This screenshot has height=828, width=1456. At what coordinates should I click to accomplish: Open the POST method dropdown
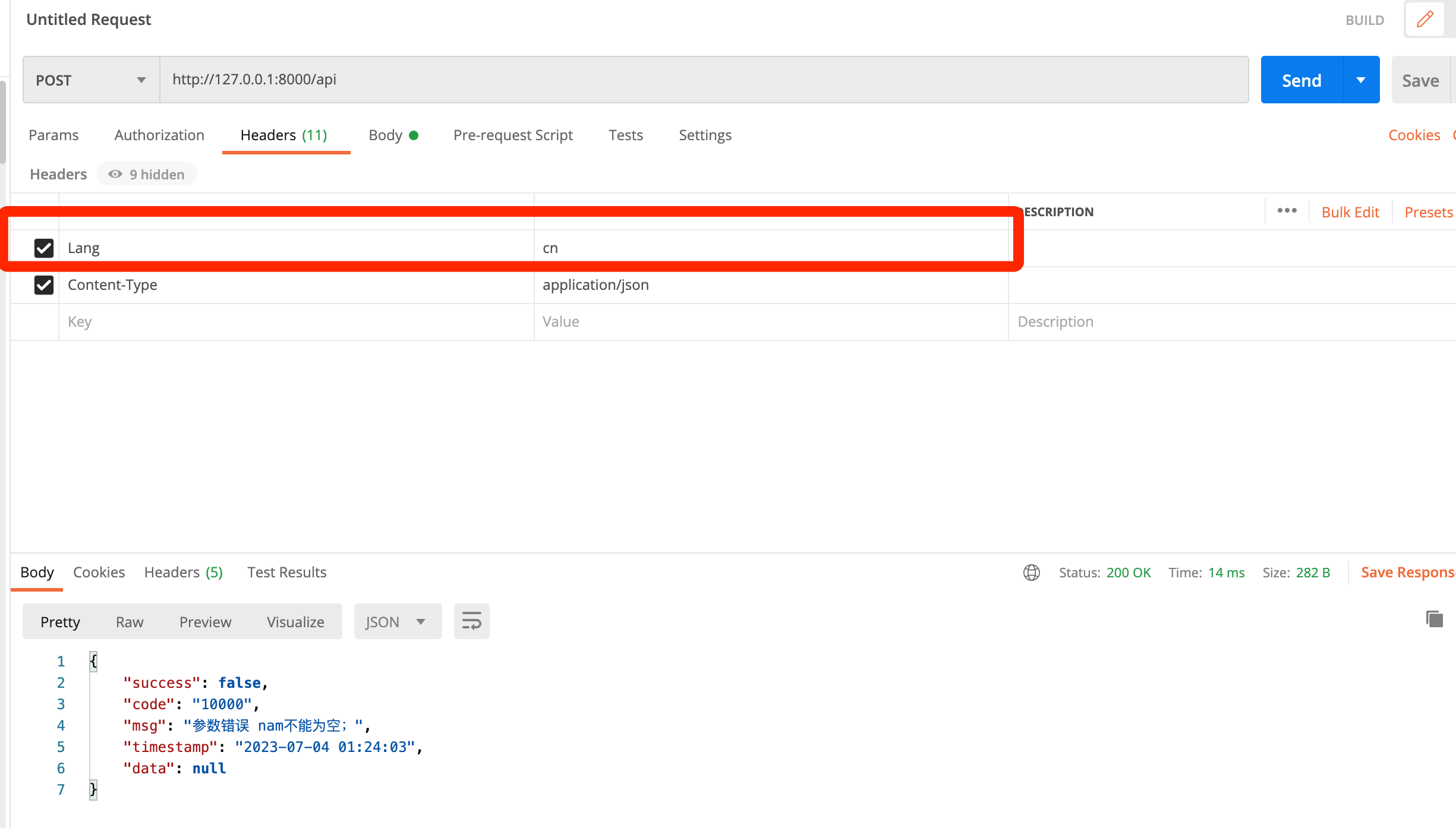pos(91,80)
